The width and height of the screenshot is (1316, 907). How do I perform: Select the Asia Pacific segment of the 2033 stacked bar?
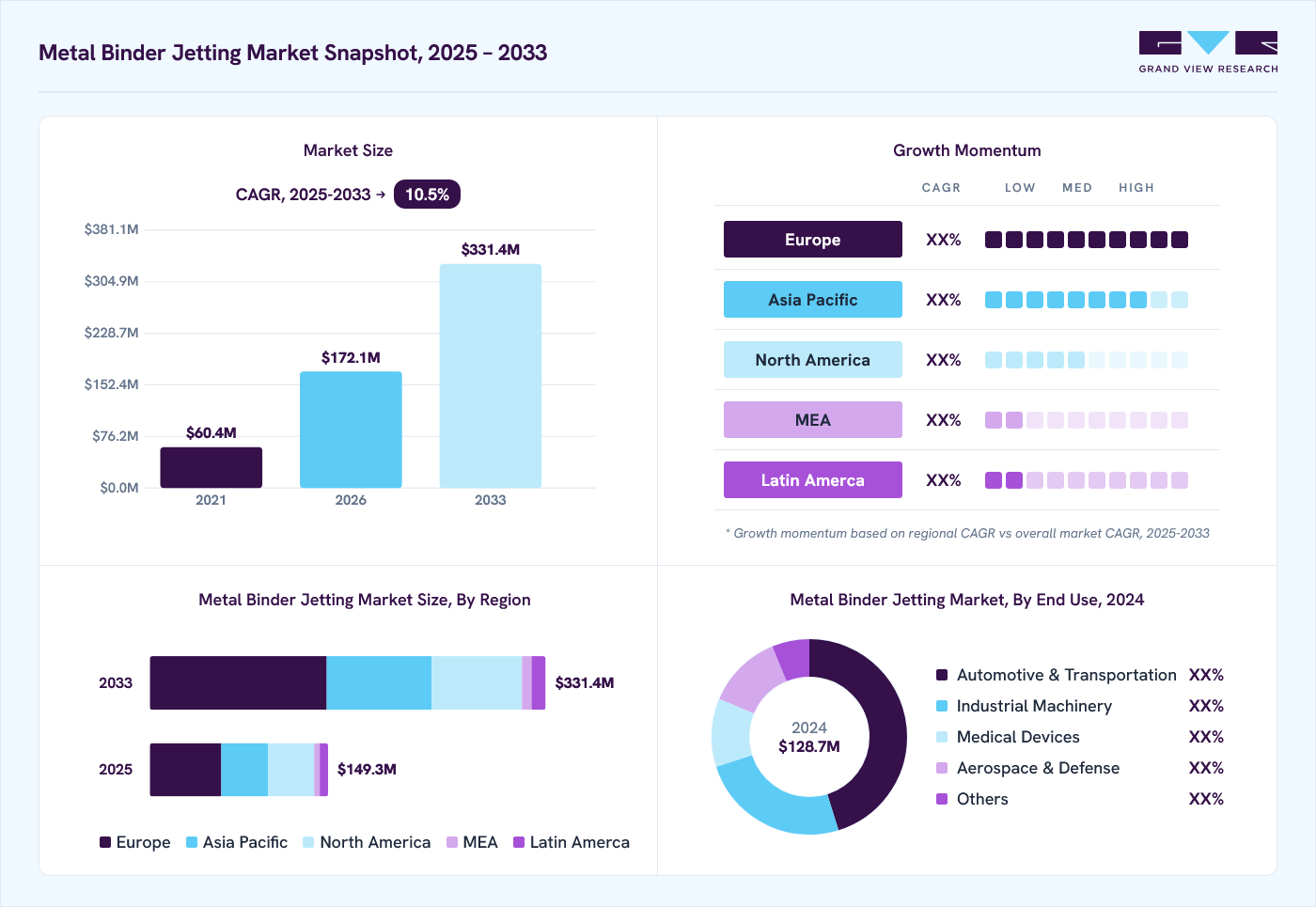pos(379,683)
